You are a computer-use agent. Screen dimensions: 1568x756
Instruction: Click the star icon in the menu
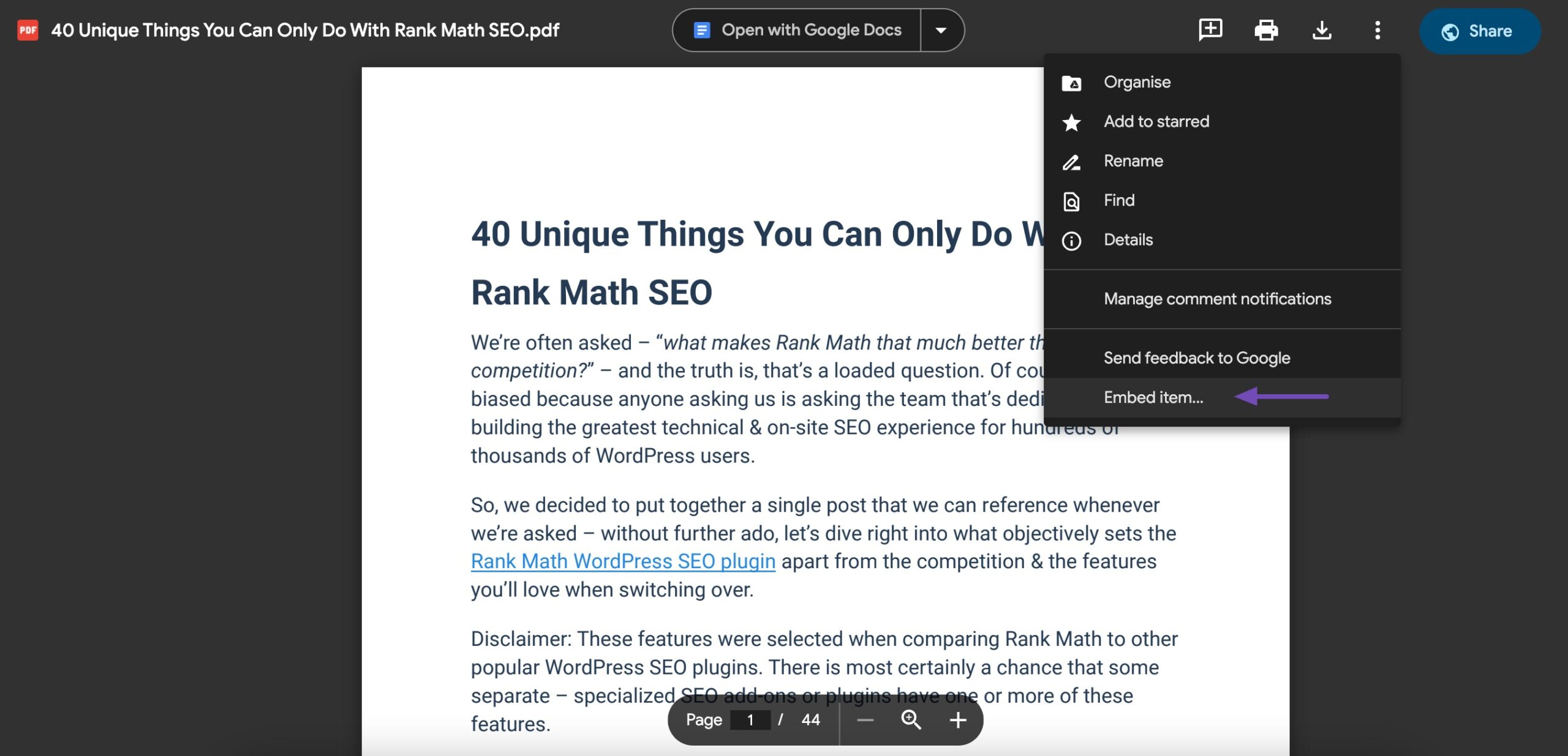click(1071, 122)
